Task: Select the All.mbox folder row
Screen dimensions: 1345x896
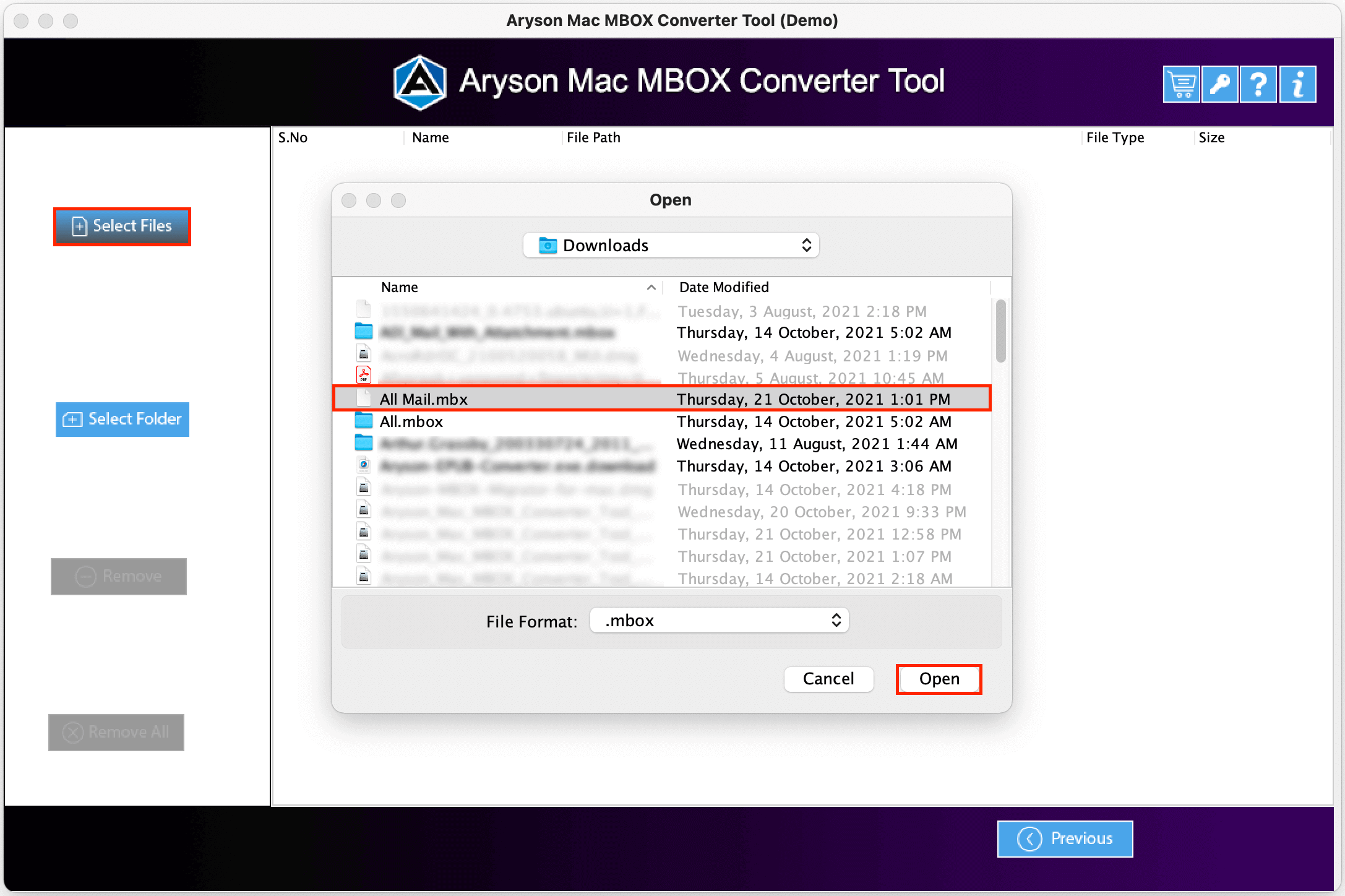Action: 661,421
